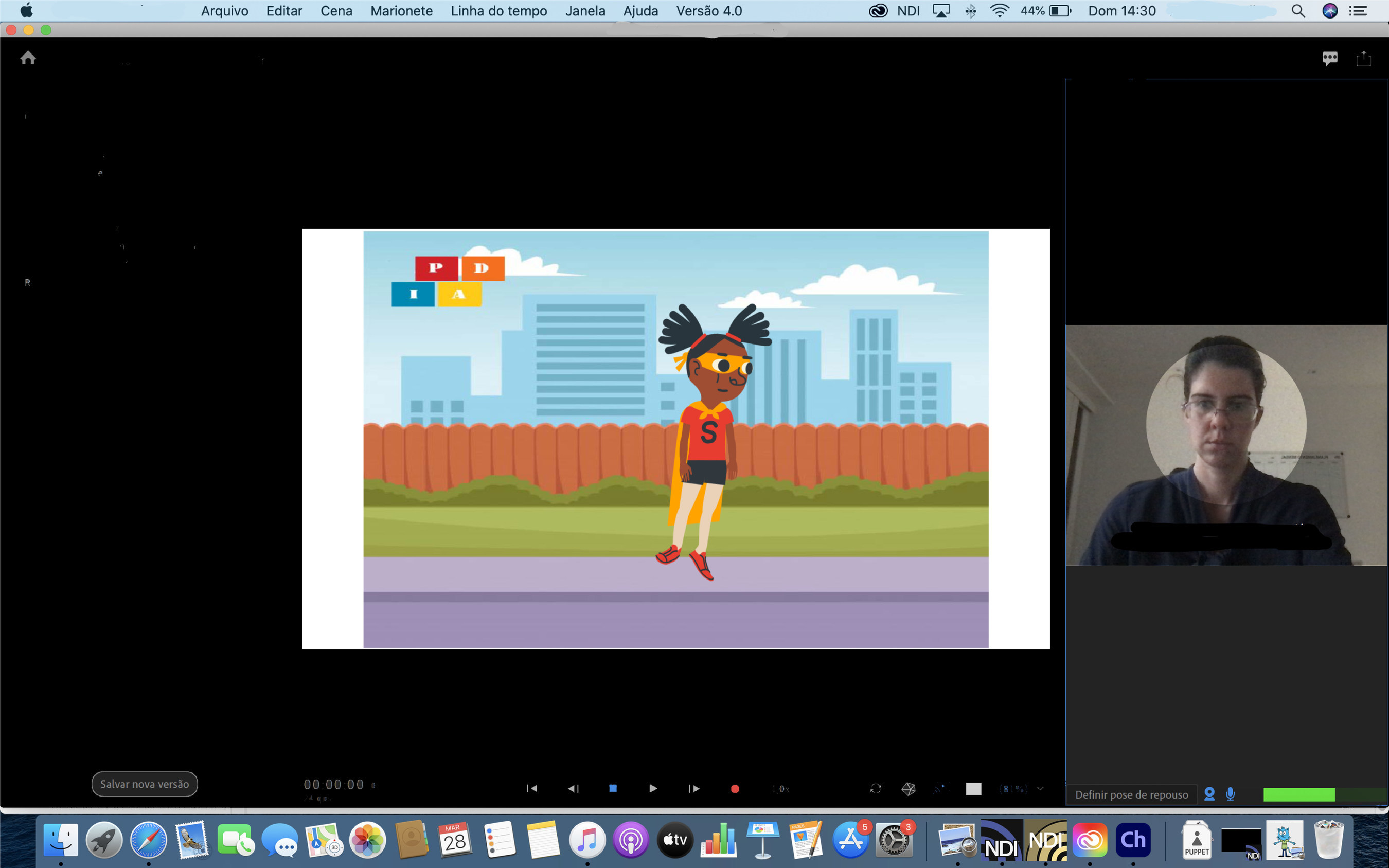Click Creative Cloud icon in menu bar
This screenshot has height=868, width=1389.
[878, 11]
